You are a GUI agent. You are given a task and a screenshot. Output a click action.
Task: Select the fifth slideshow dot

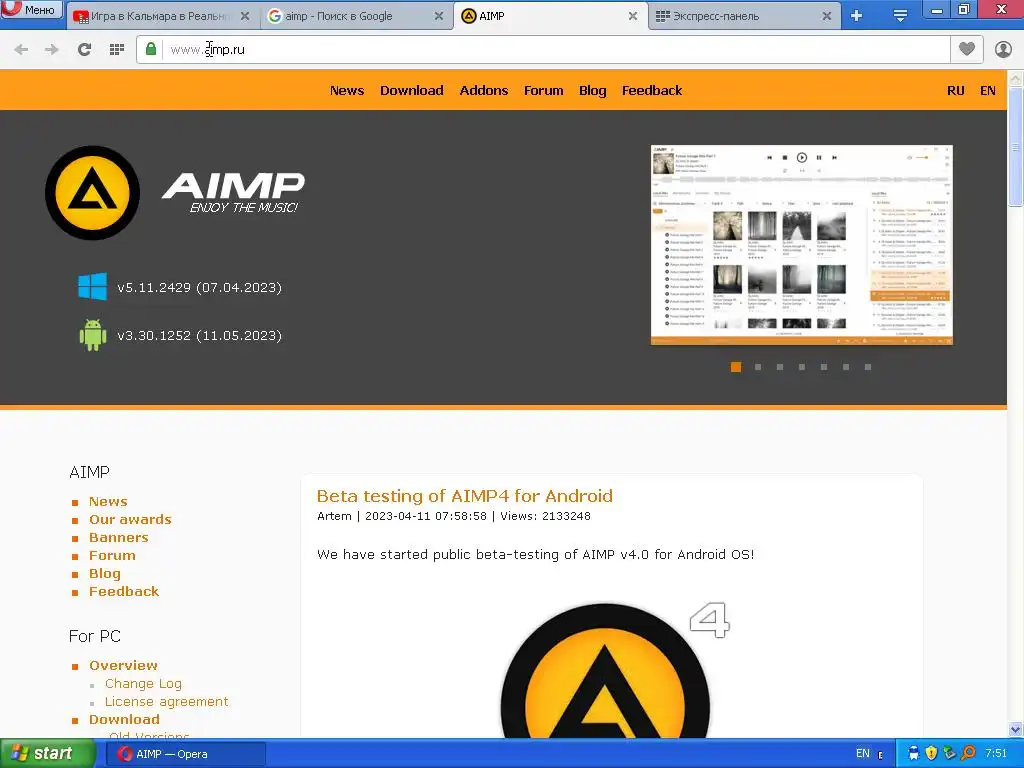coord(824,367)
